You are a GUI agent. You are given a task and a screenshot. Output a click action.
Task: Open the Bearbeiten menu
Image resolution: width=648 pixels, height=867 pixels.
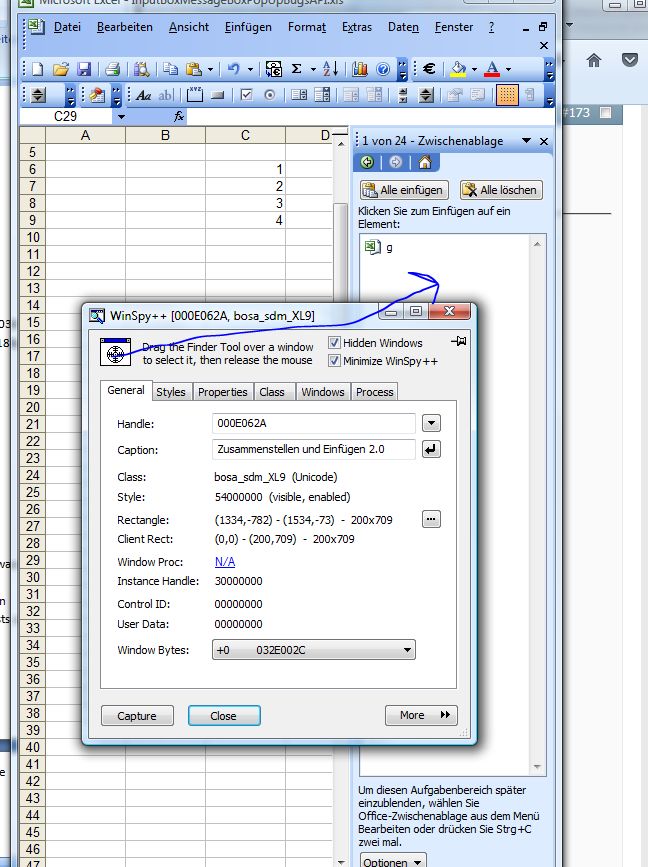124,27
